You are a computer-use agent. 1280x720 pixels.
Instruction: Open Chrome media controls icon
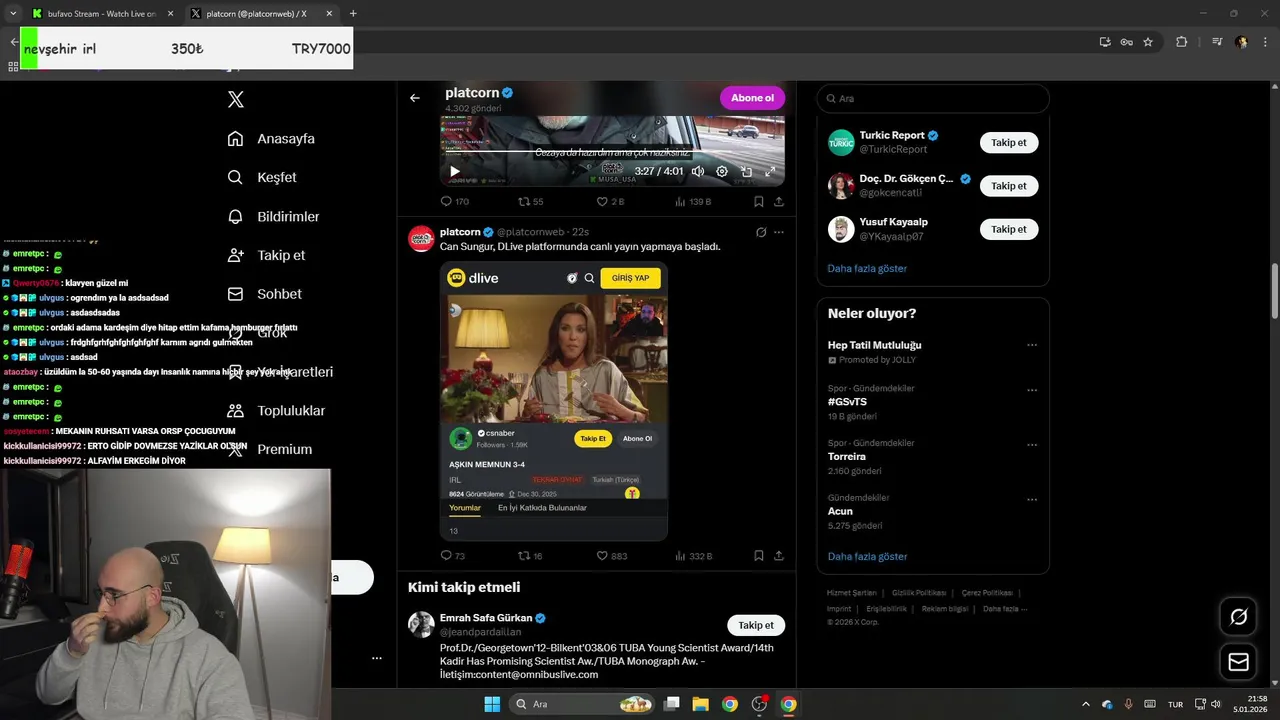1217,42
